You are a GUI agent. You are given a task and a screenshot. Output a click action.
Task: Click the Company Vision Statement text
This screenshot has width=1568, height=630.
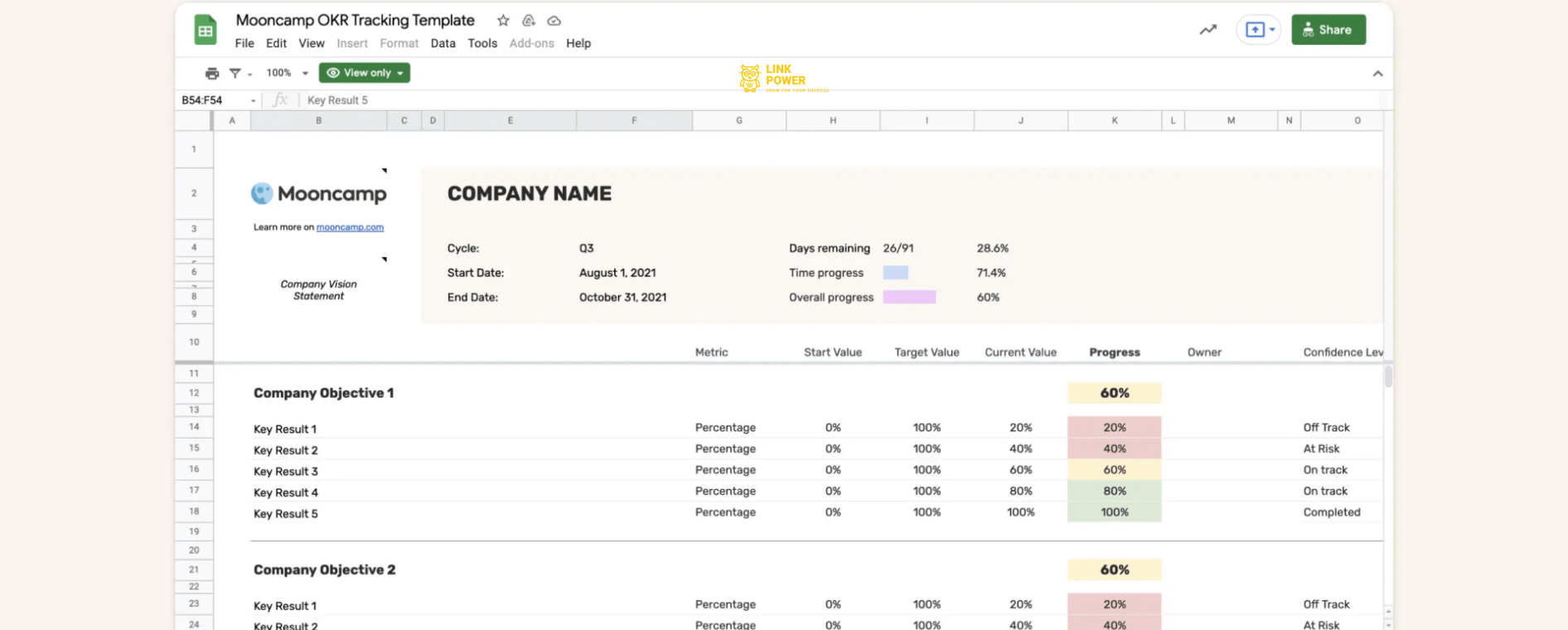pos(318,290)
